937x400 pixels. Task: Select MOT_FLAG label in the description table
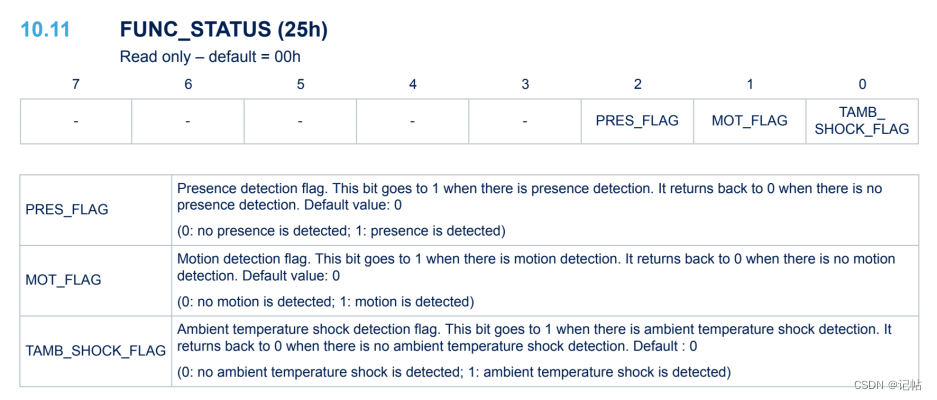click(x=63, y=280)
